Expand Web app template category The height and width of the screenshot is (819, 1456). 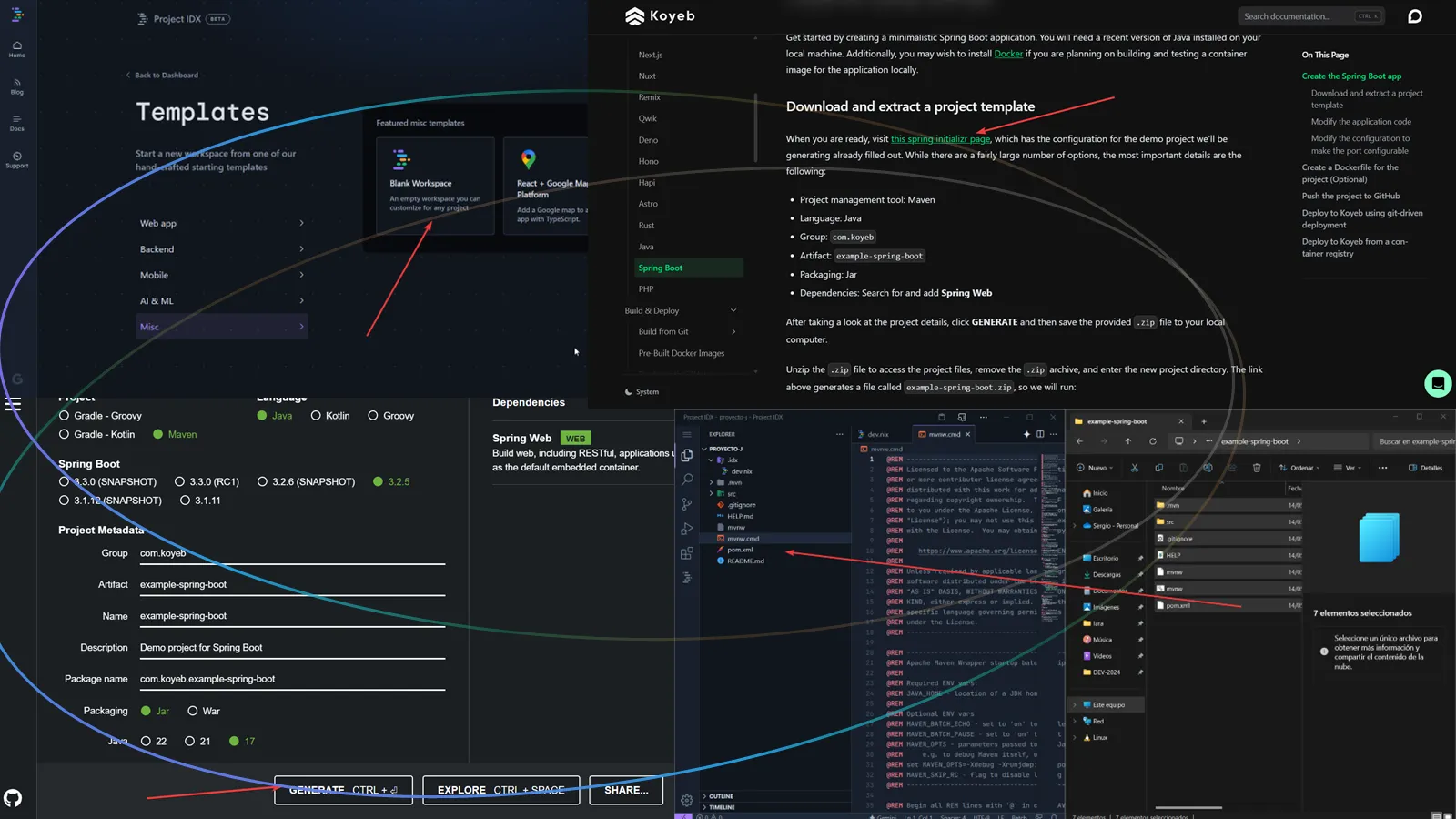(x=221, y=223)
